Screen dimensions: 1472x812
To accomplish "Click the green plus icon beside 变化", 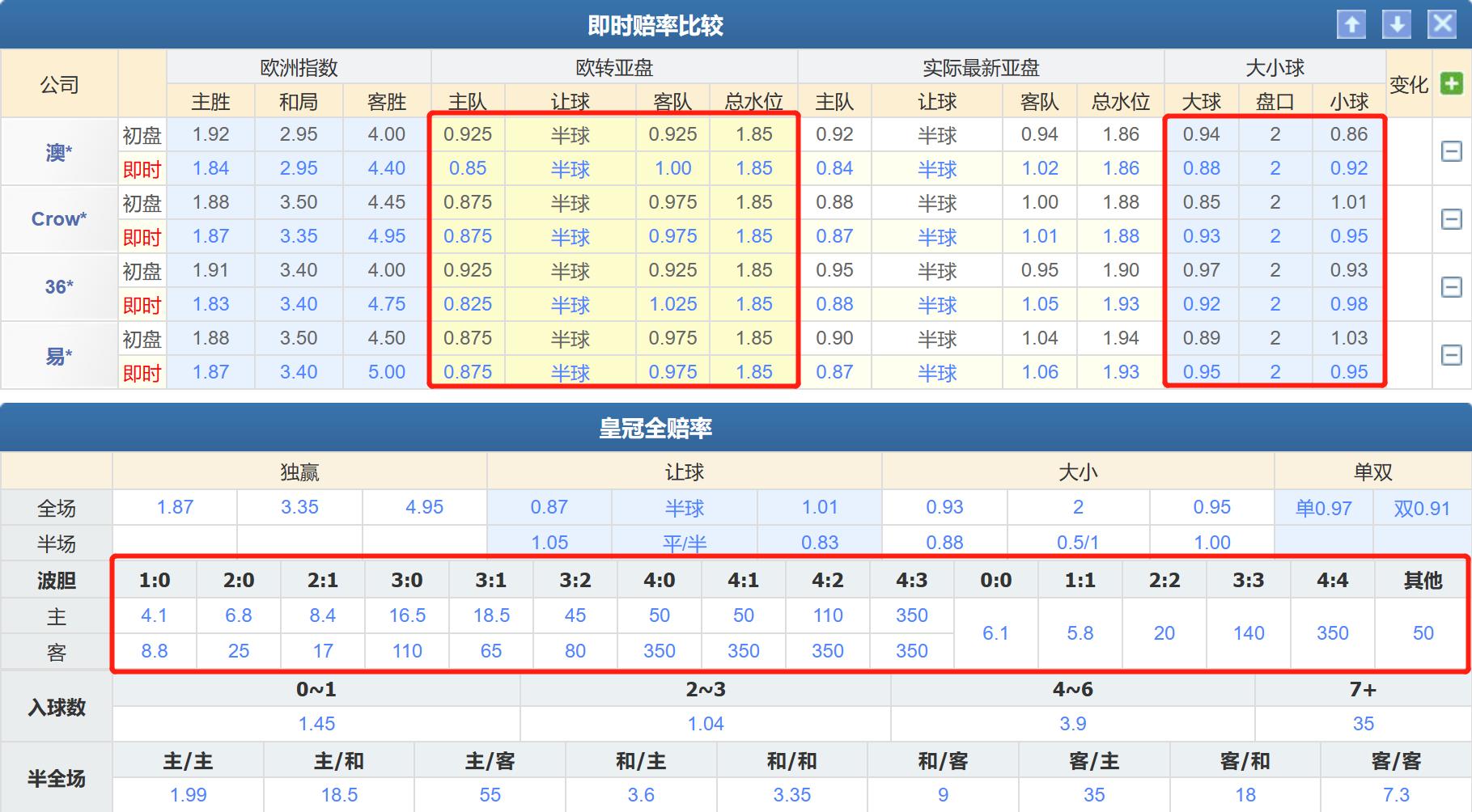I will (x=1452, y=83).
